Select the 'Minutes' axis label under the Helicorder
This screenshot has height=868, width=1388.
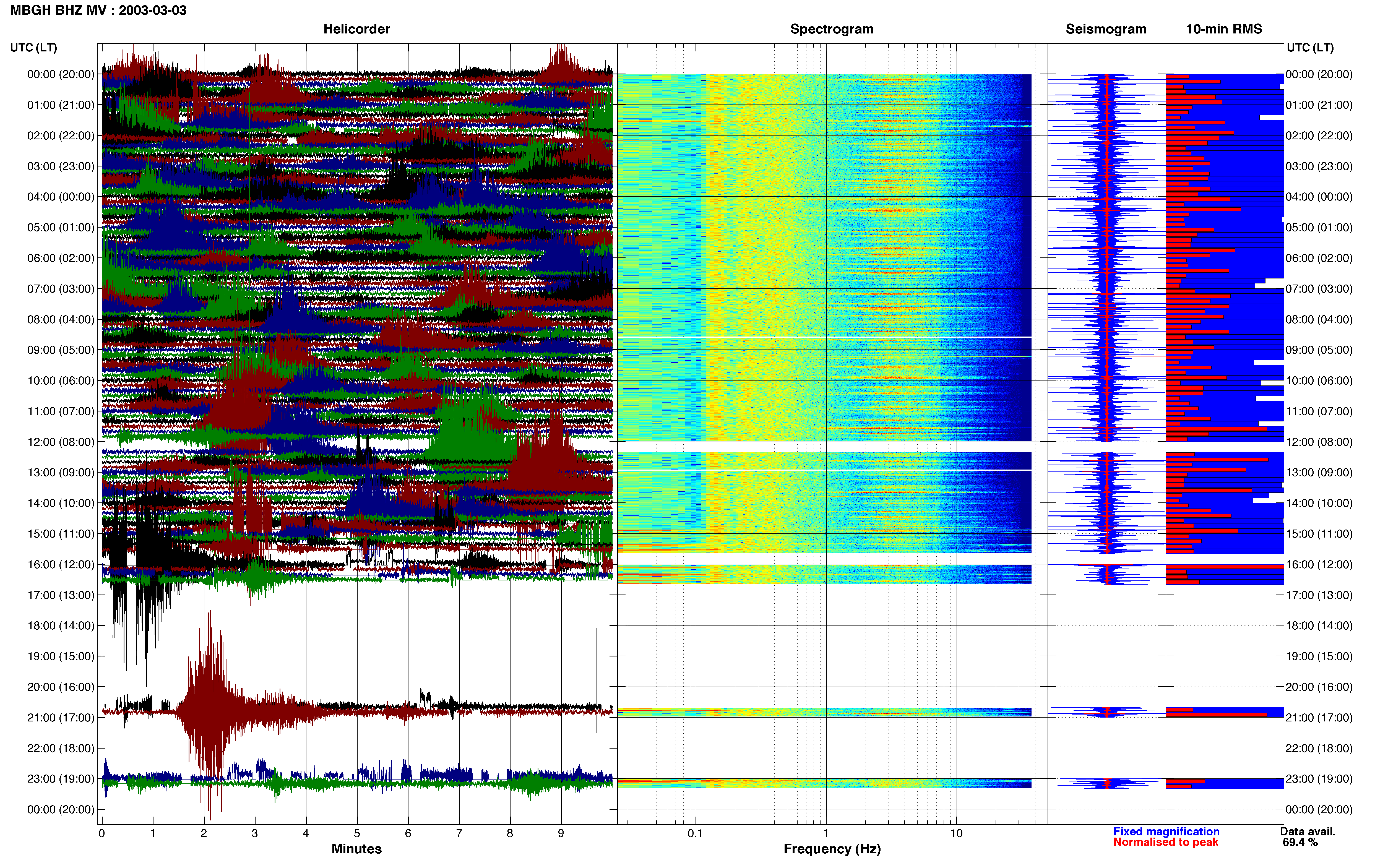click(x=356, y=848)
